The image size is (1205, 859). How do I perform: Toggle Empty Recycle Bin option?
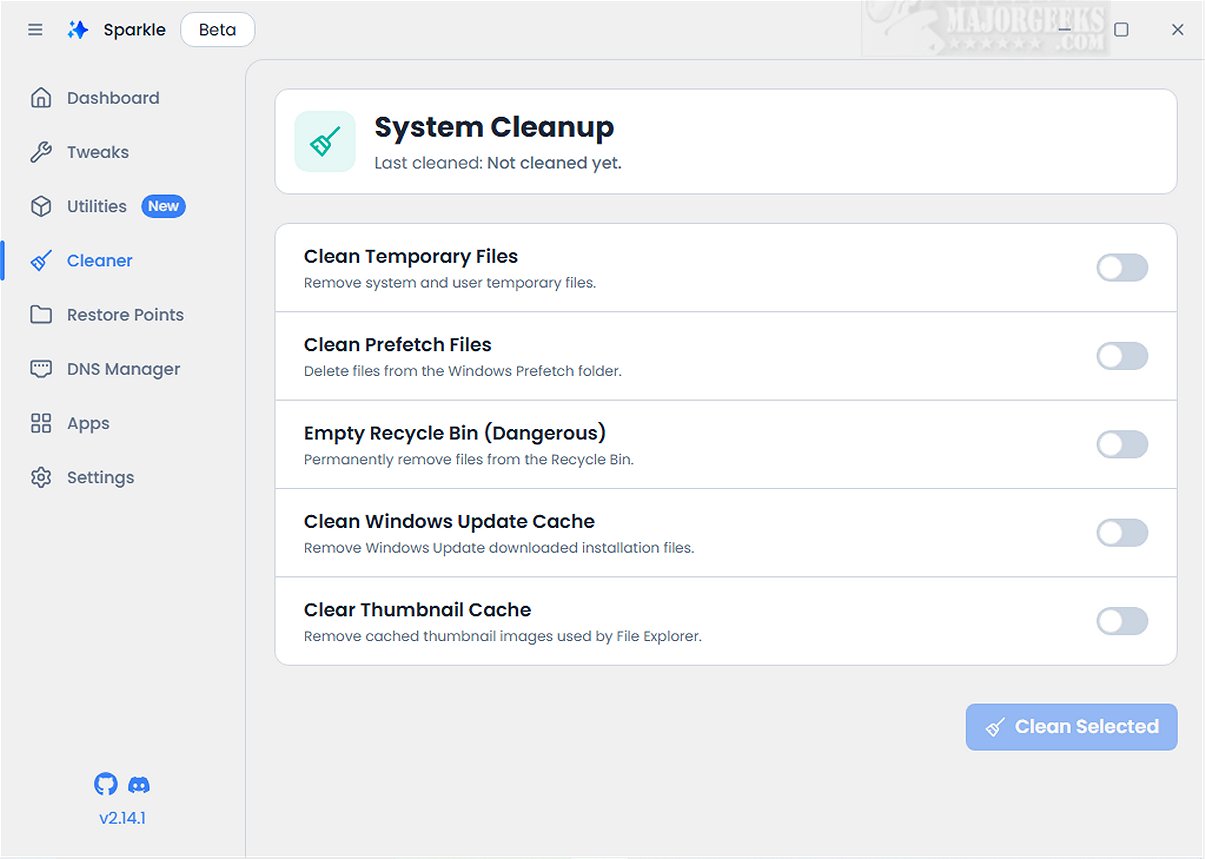1122,444
